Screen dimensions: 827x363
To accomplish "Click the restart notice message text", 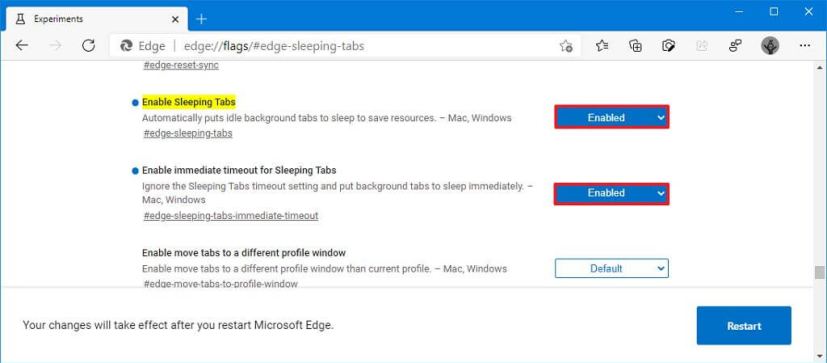I will [178, 325].
